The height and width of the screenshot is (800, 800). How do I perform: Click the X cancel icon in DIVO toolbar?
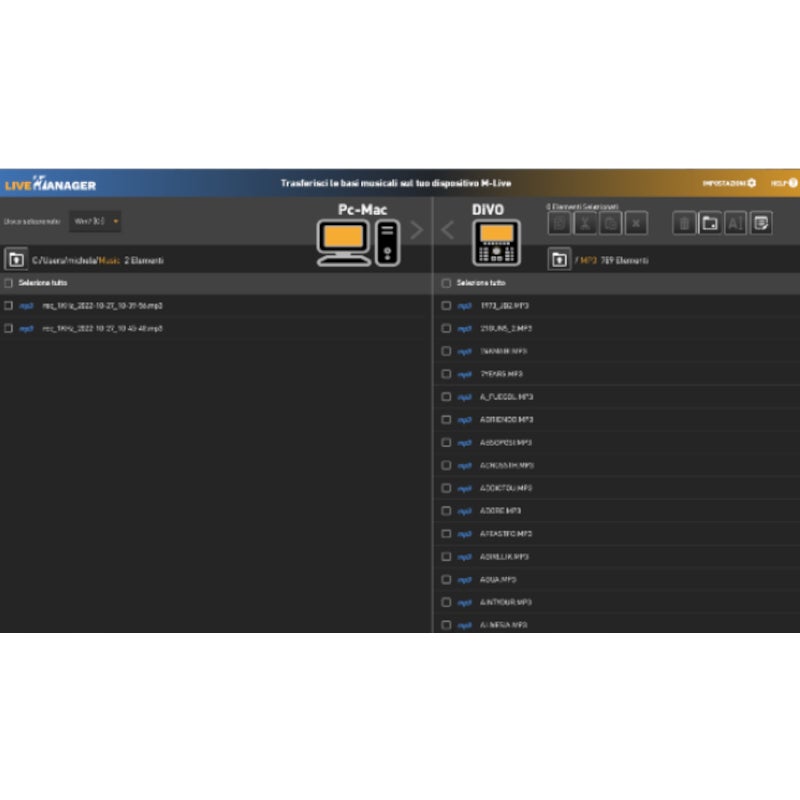(x=636, y=223)
